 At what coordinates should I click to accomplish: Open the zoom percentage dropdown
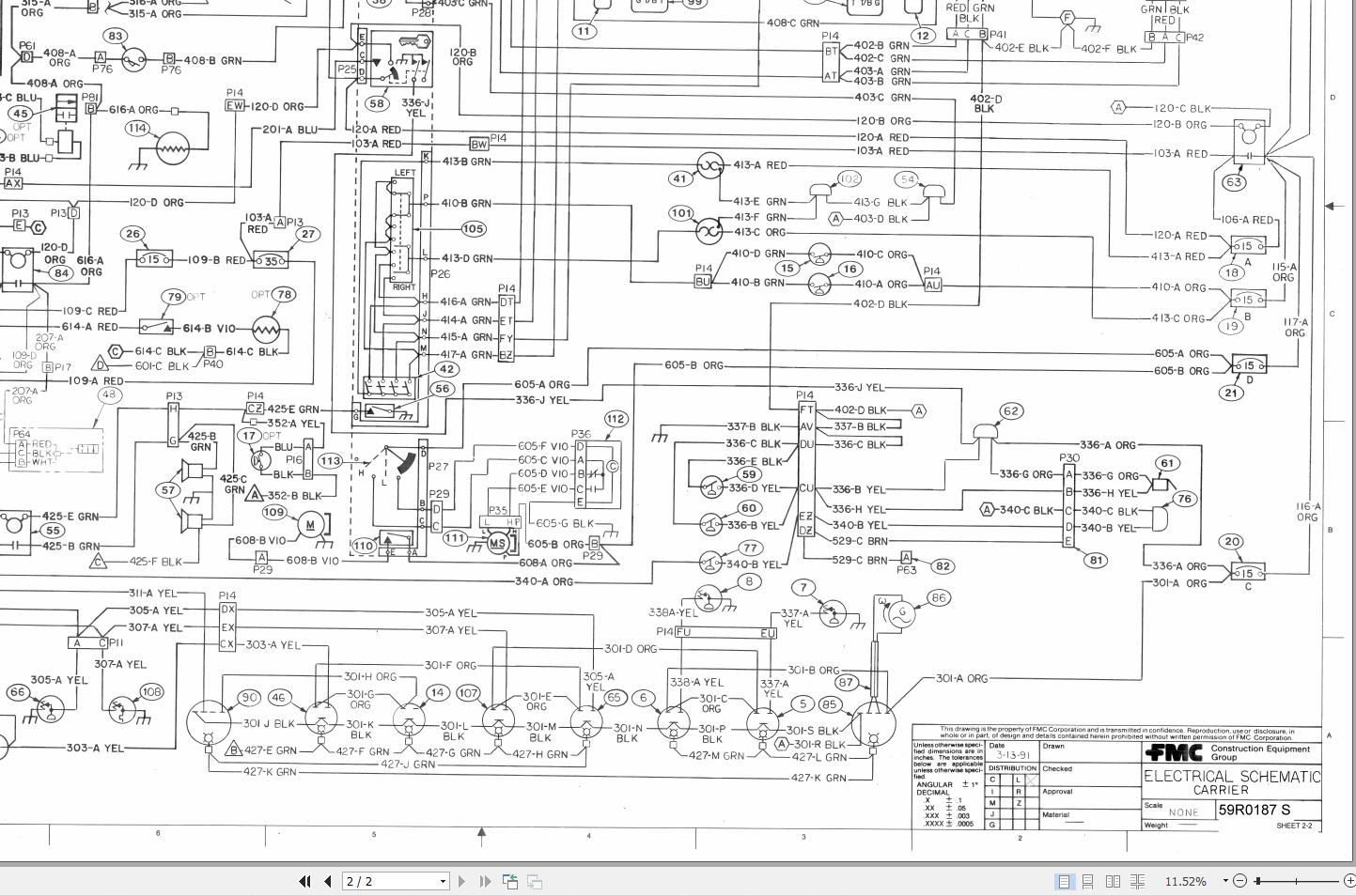pos(1224,881)
